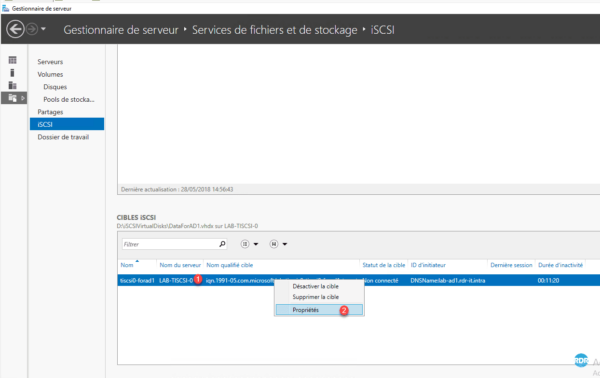The image size is (600, 378).
Task: Open Disques in the sidebar
Action: tap(55, 87)
